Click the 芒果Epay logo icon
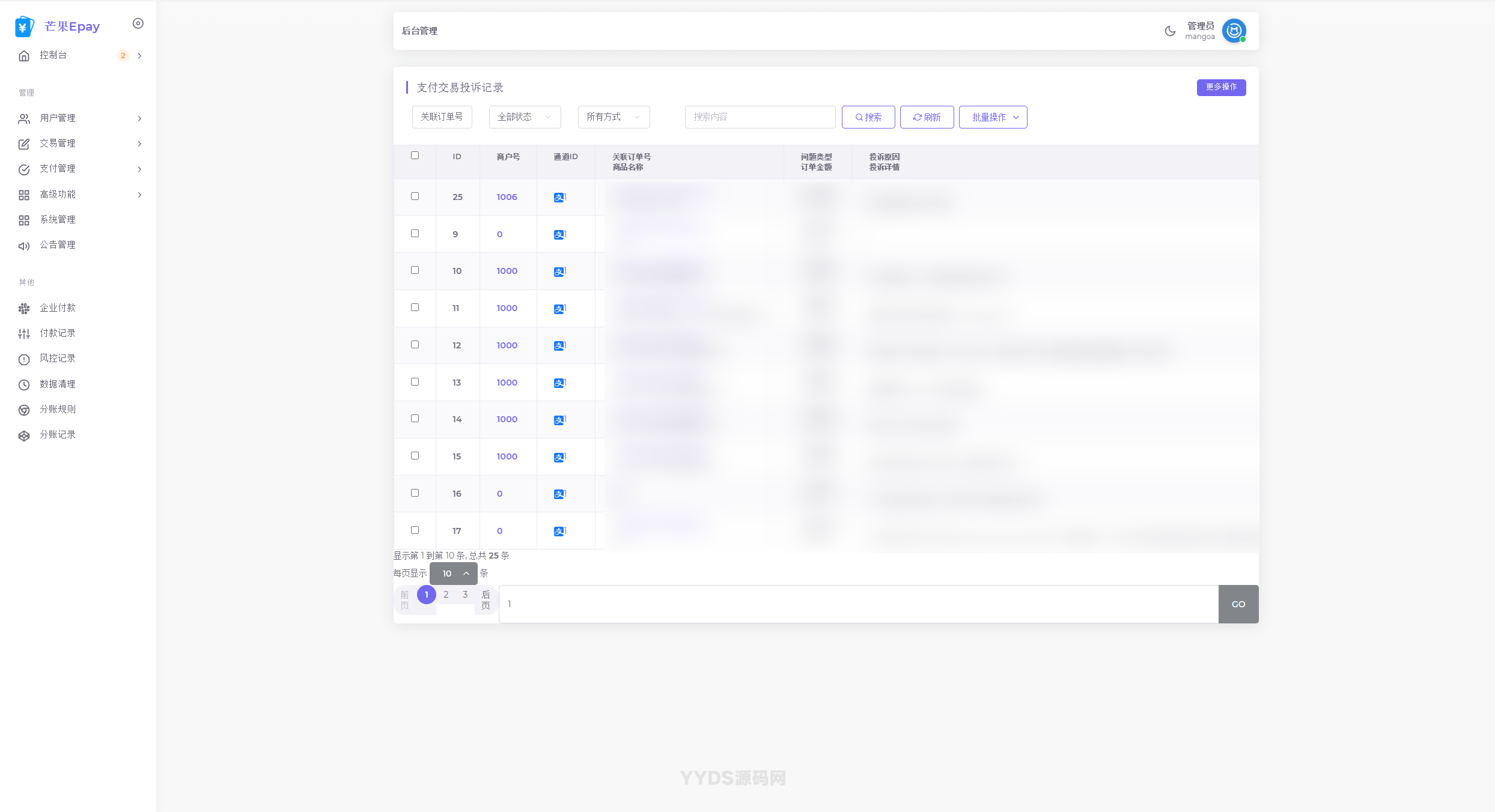The height and width of the screenshot is (812, 1495). (24, 26)
